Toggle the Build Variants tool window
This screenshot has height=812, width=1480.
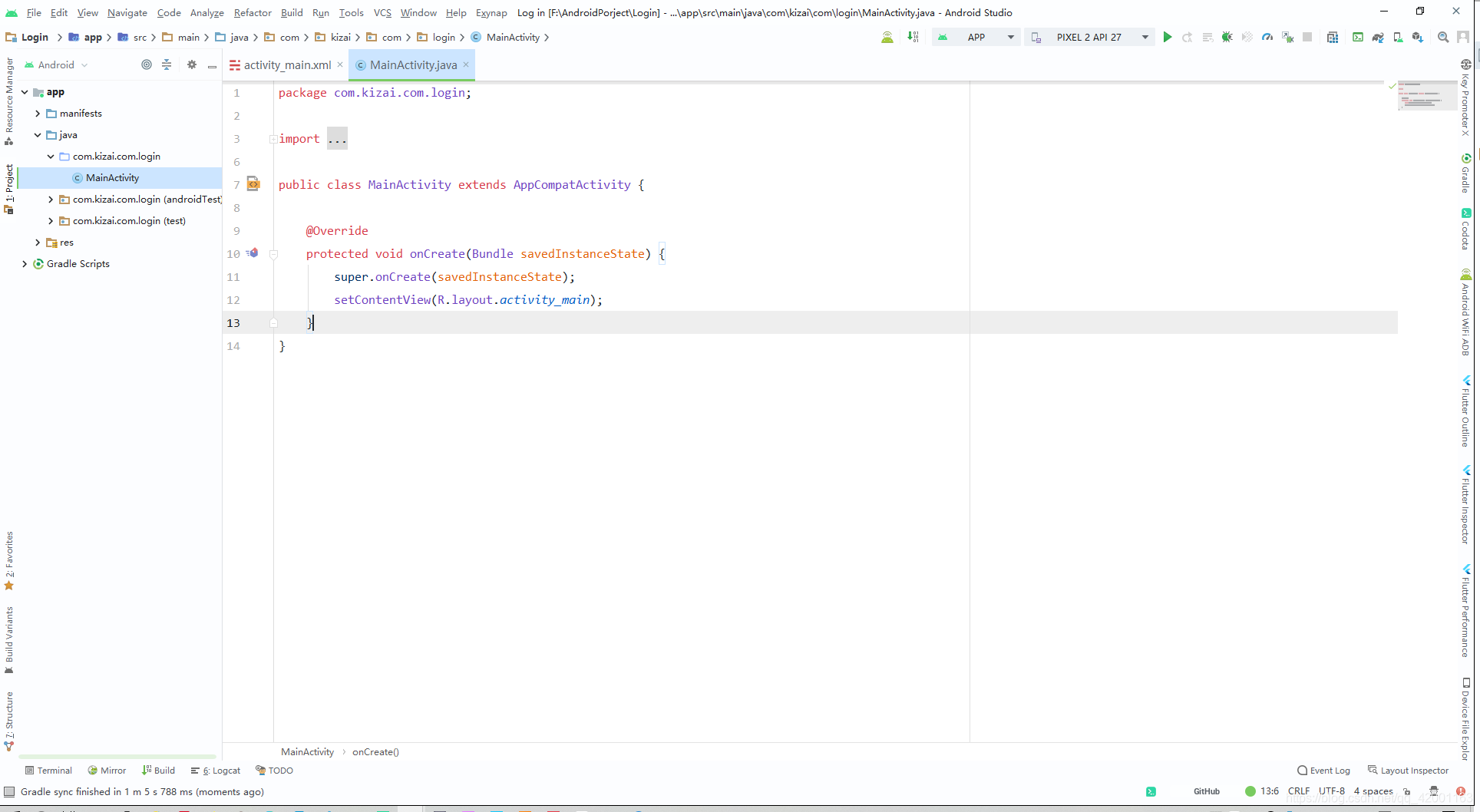(9, 640)
